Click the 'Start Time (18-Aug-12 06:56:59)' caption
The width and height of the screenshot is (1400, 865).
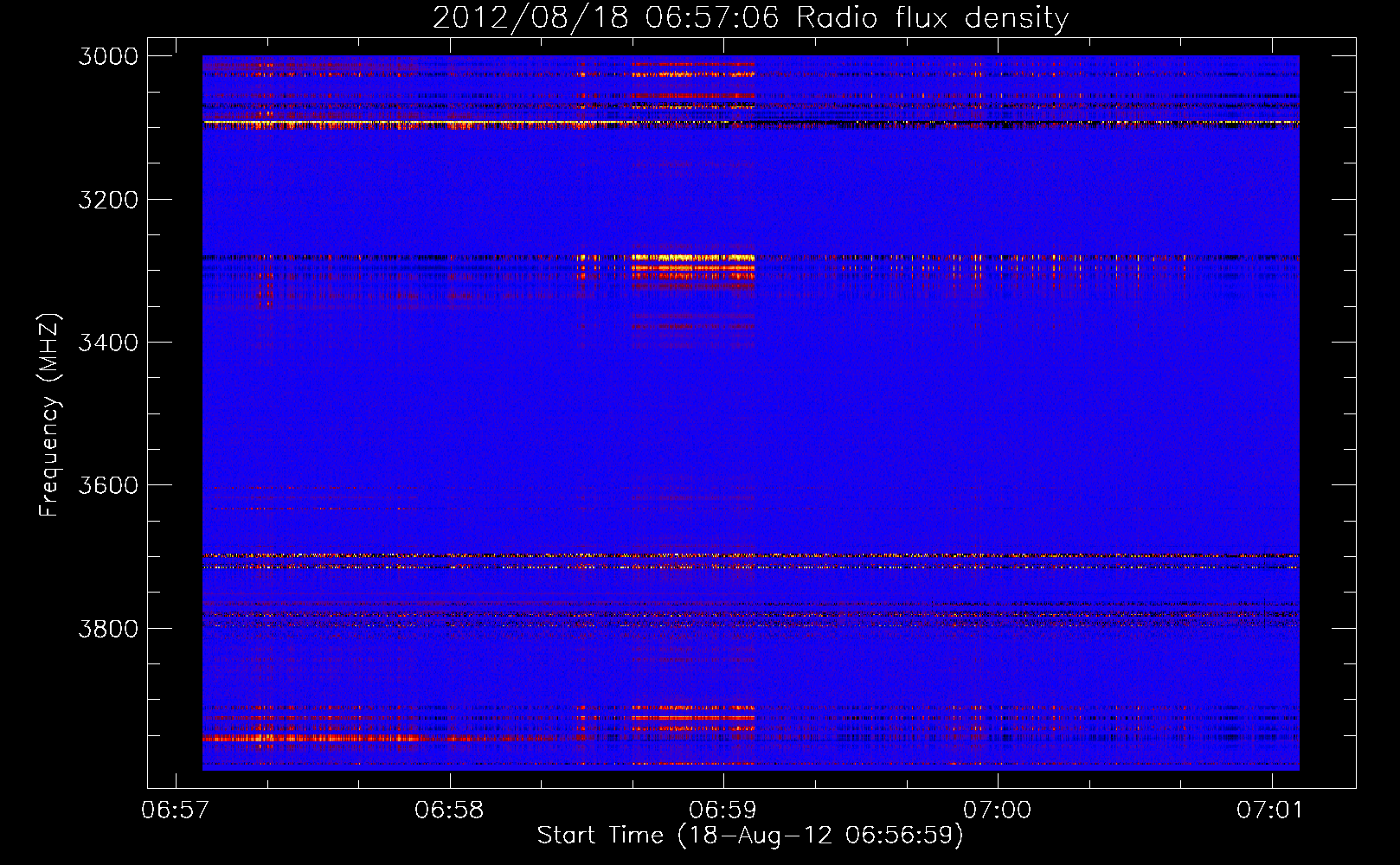[750, 836]
